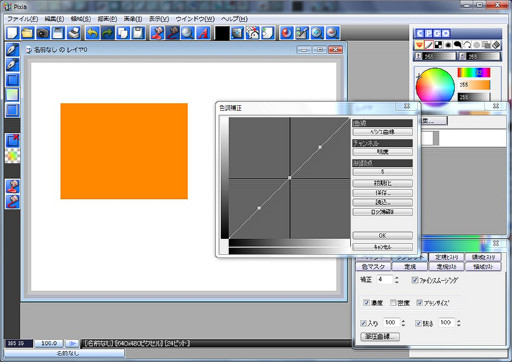
Task: Pick a hue on the color wheel
Action: click(x=435, y=87)
